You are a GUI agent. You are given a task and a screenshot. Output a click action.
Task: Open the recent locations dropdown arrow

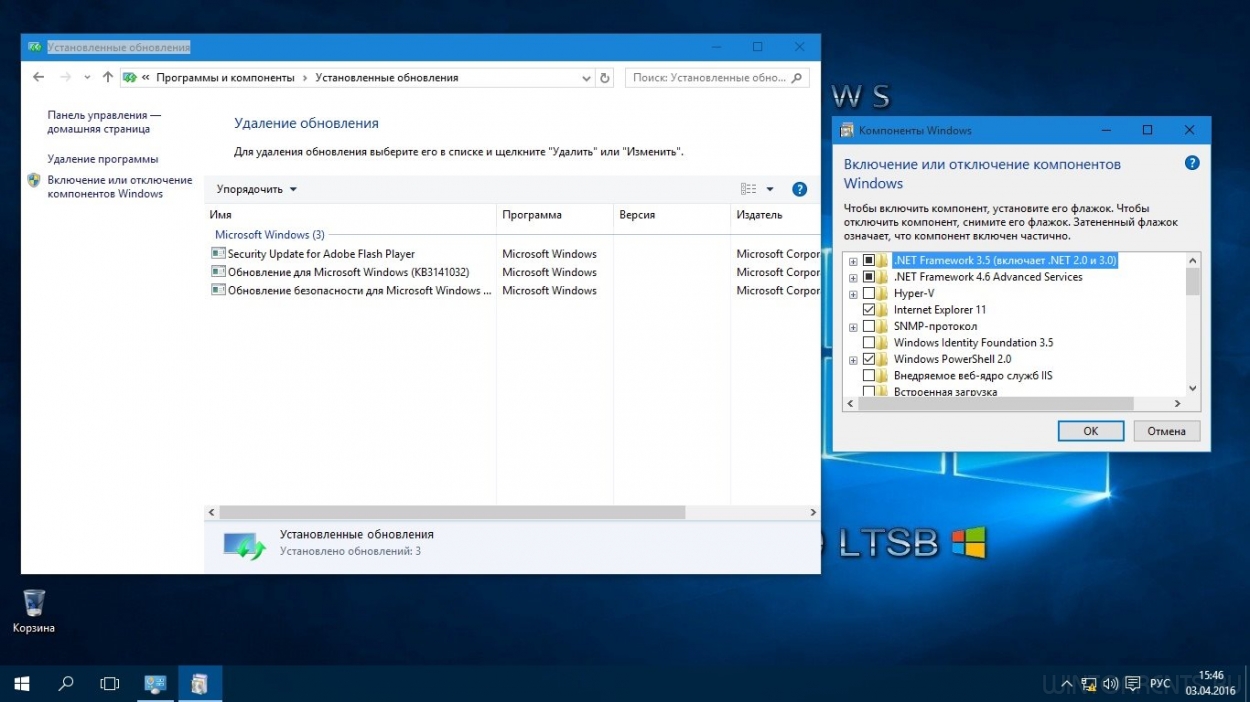pyautogui.click(x=88, y=77)
